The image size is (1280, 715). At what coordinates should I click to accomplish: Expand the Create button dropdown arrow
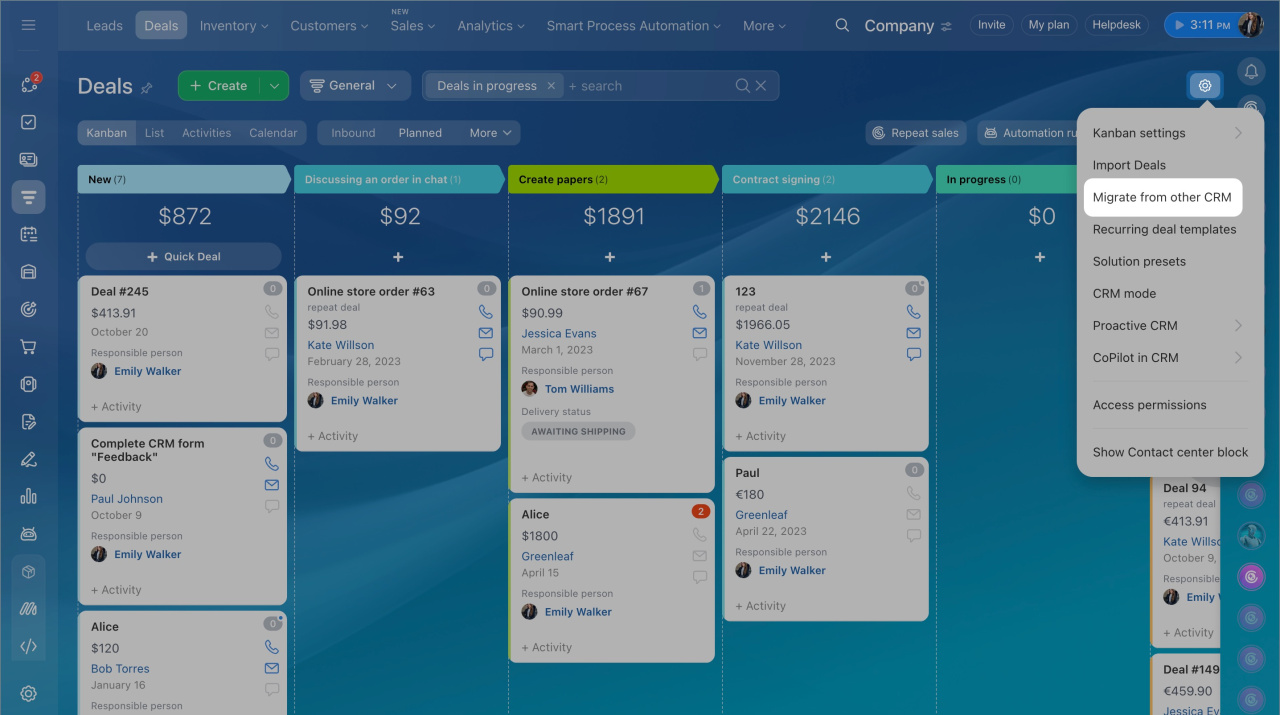(x=274, y=86)
